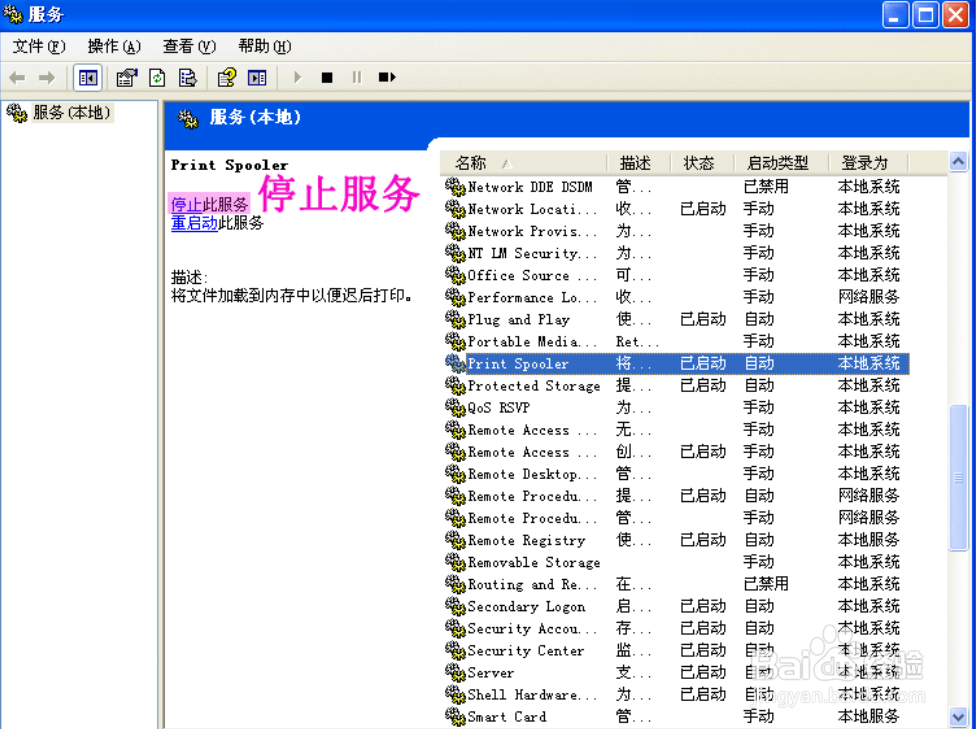Select the Print Spooler service icon
Viewport: 978px width, 729px height.
pos(455,364)
